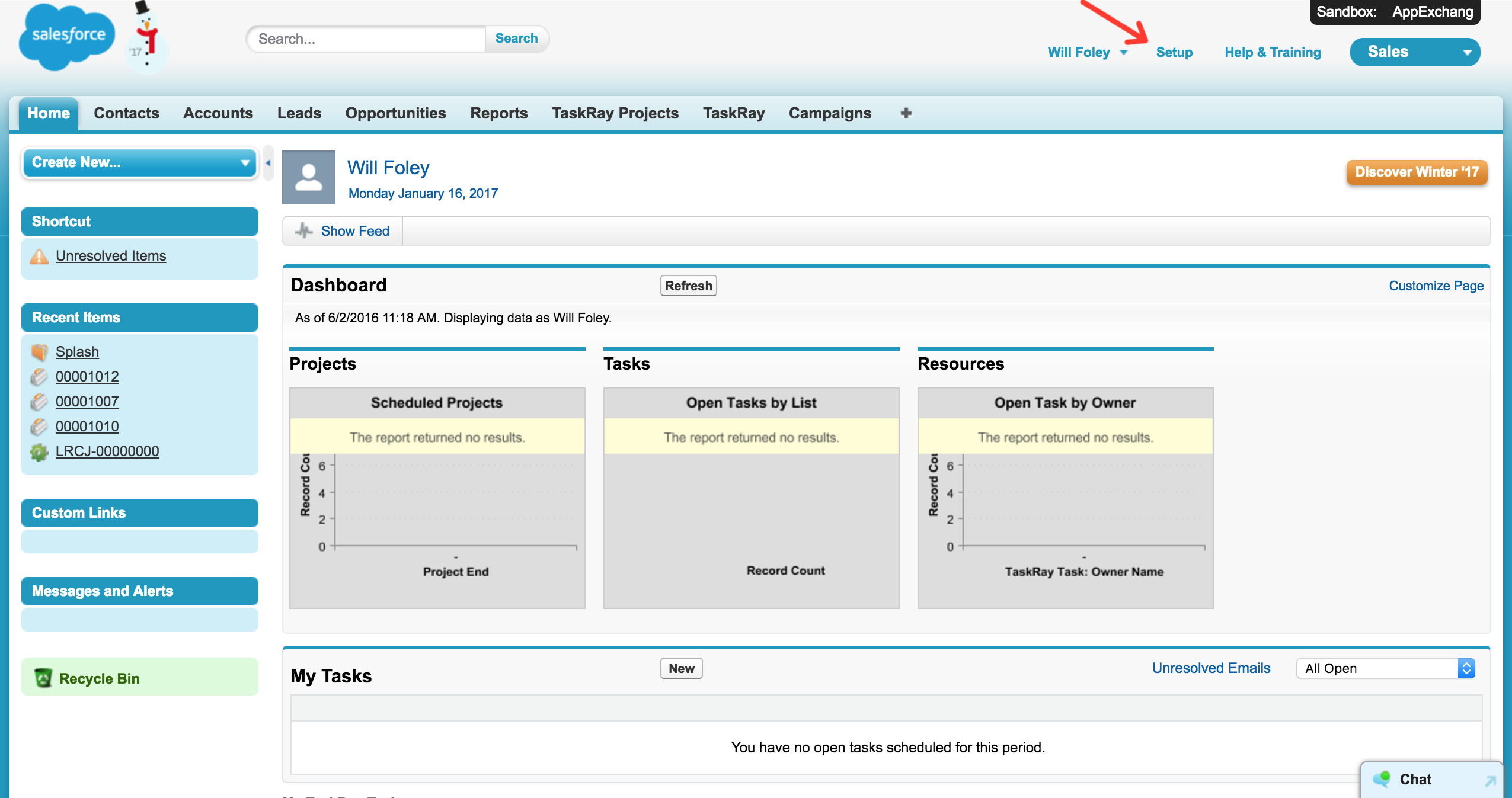The image size is (1512, 798).
Task: Click the Salesforce cloud logo
Action: (x=66, y=37)
